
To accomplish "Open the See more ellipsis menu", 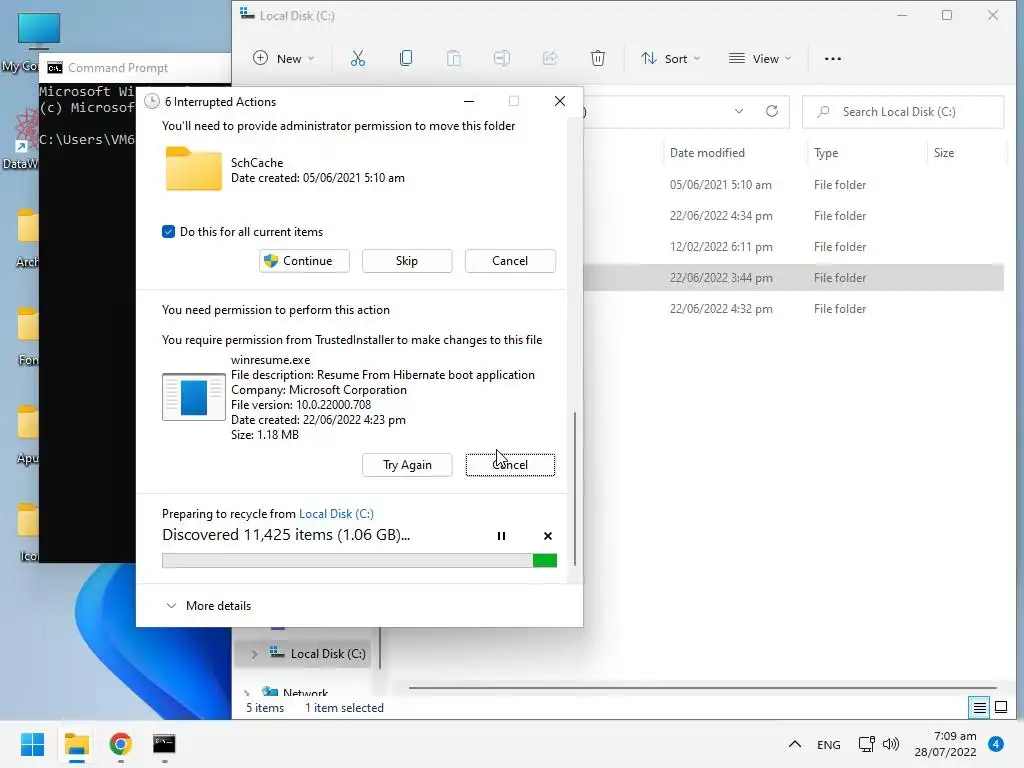I will point(833,59).
